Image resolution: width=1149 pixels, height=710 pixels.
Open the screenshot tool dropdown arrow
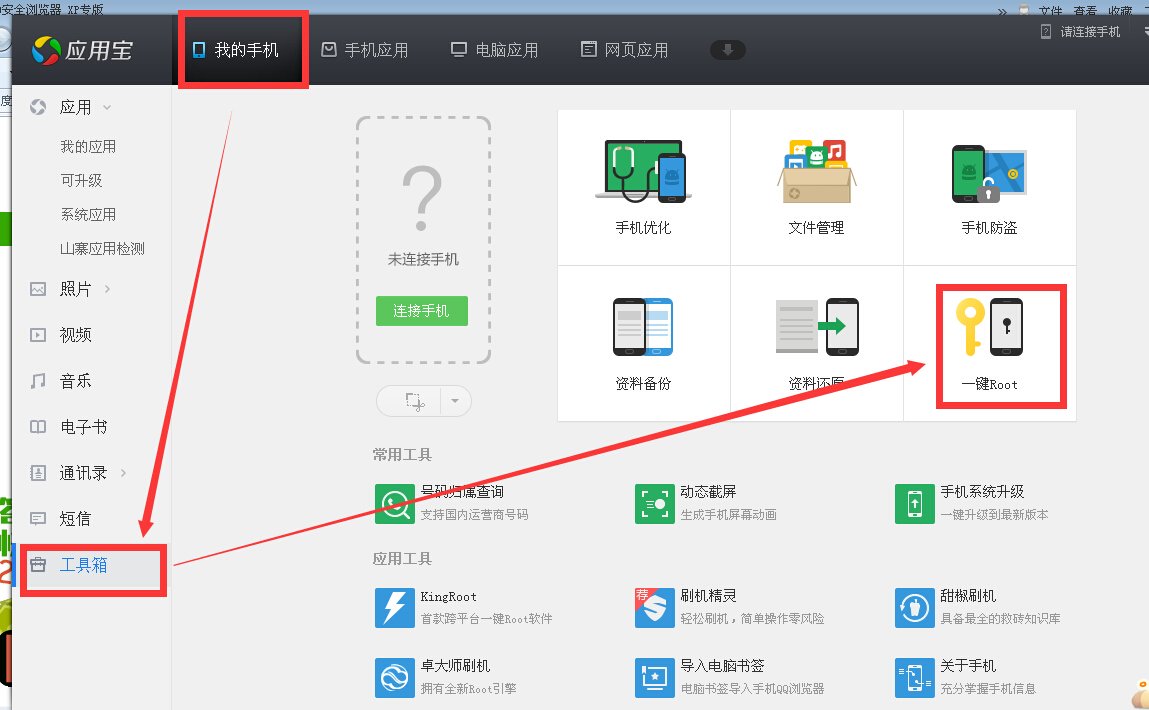coord(455,401)
